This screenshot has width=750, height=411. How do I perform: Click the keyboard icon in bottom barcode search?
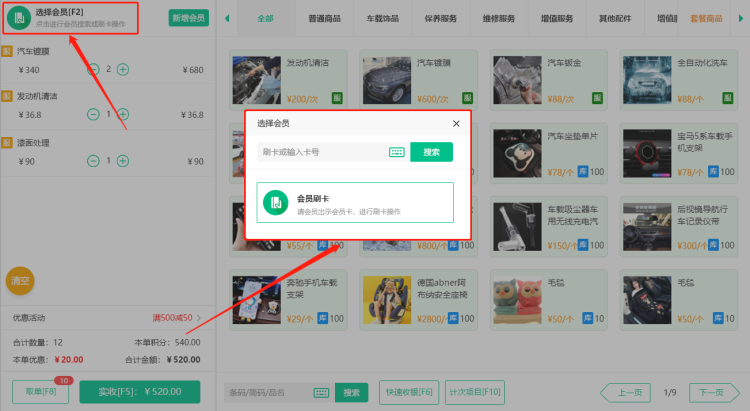(322, 393)
